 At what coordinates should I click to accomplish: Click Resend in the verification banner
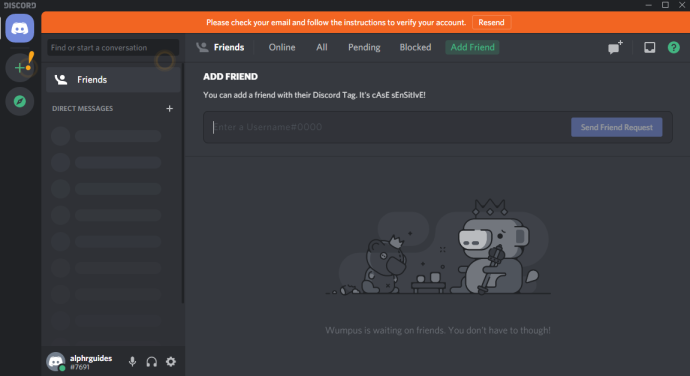tap(492, 22)
